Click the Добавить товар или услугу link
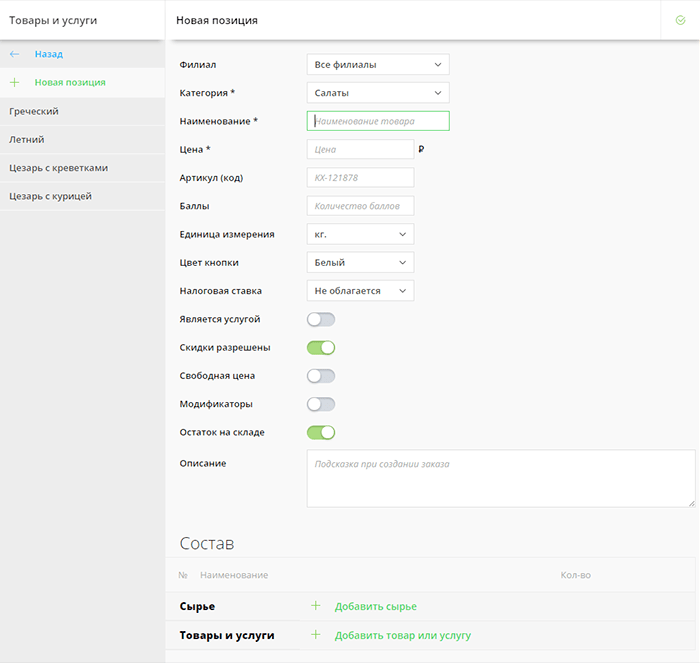Image resolution: width=700 pixels, height=663 pixels. click(402, 635)
